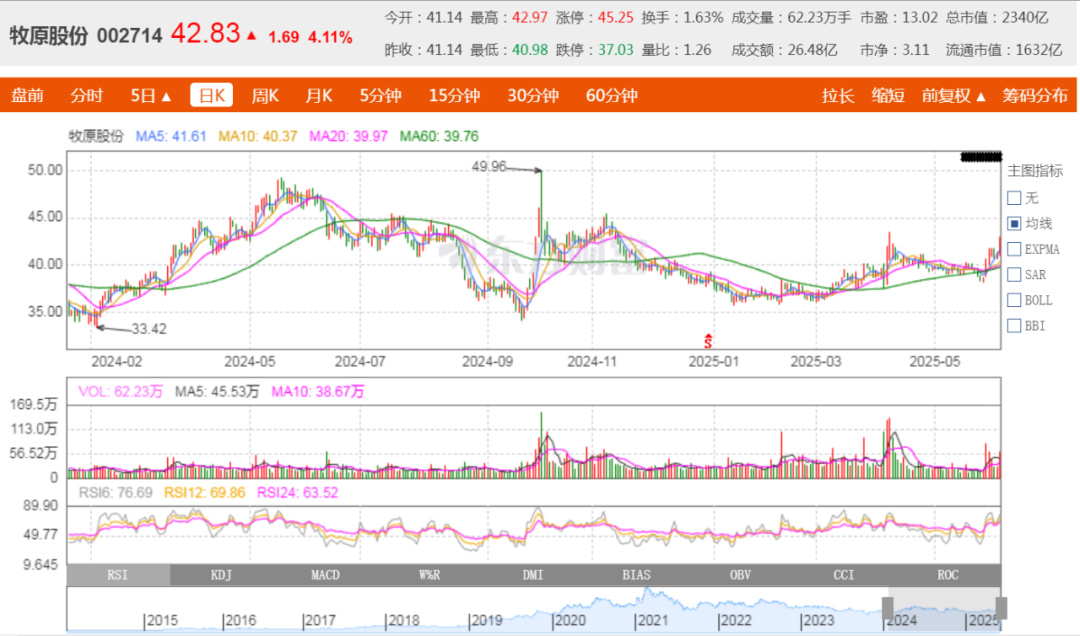Click right handle of timeline range selector
Screen dimensions: 1080x636
click(1001, 608)
